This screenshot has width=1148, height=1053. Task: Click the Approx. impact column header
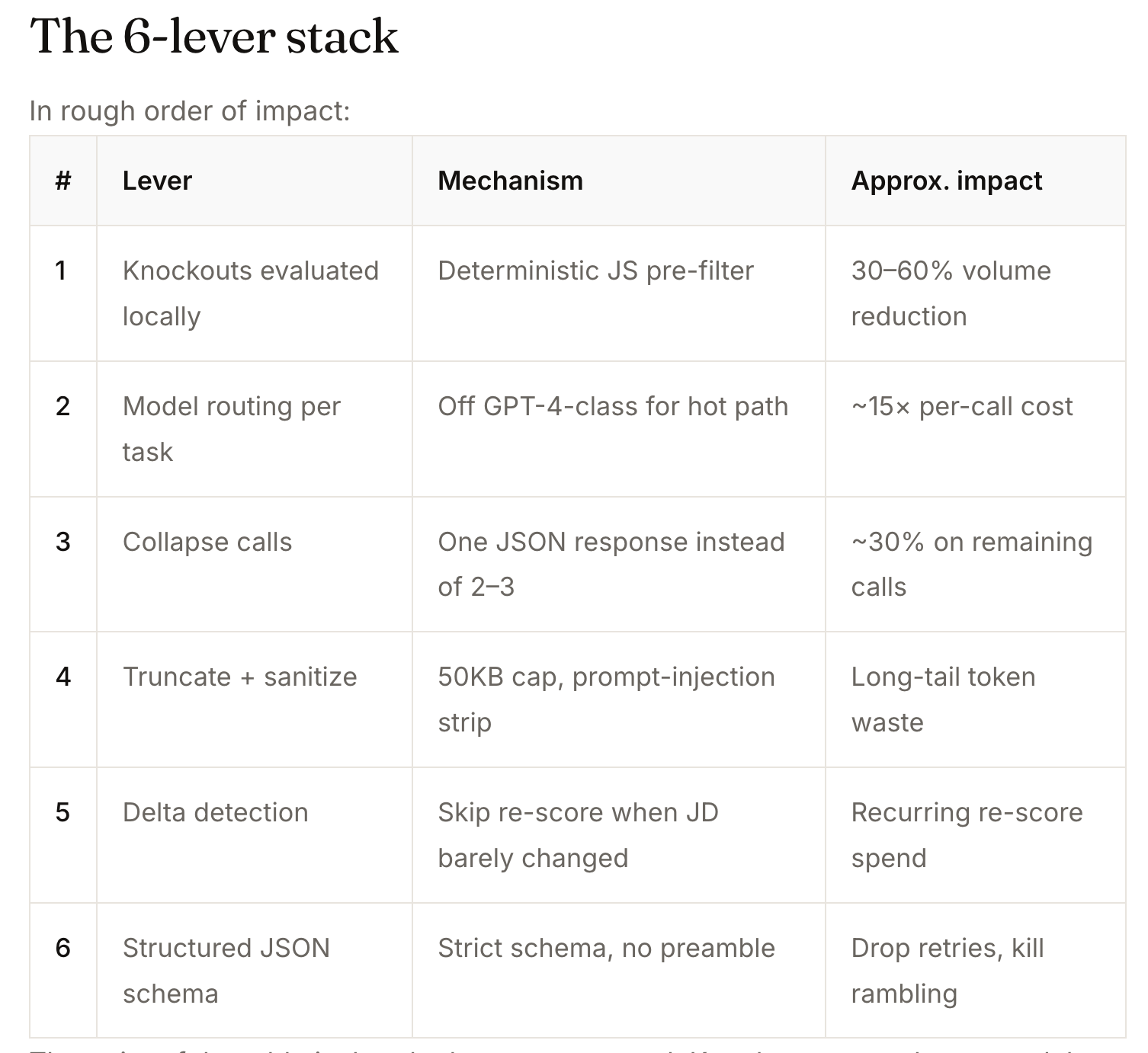976,181
